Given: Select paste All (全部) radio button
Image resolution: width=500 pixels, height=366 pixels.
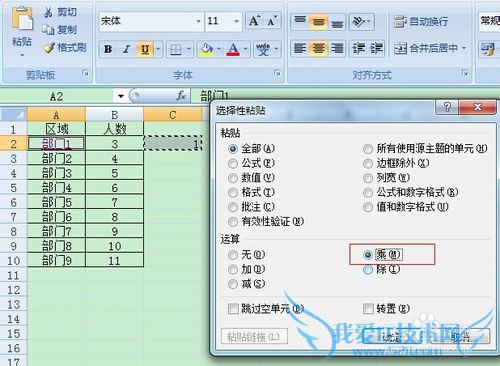Looking at the screenshot, I should pyautogui.click(x=233, y=149).
